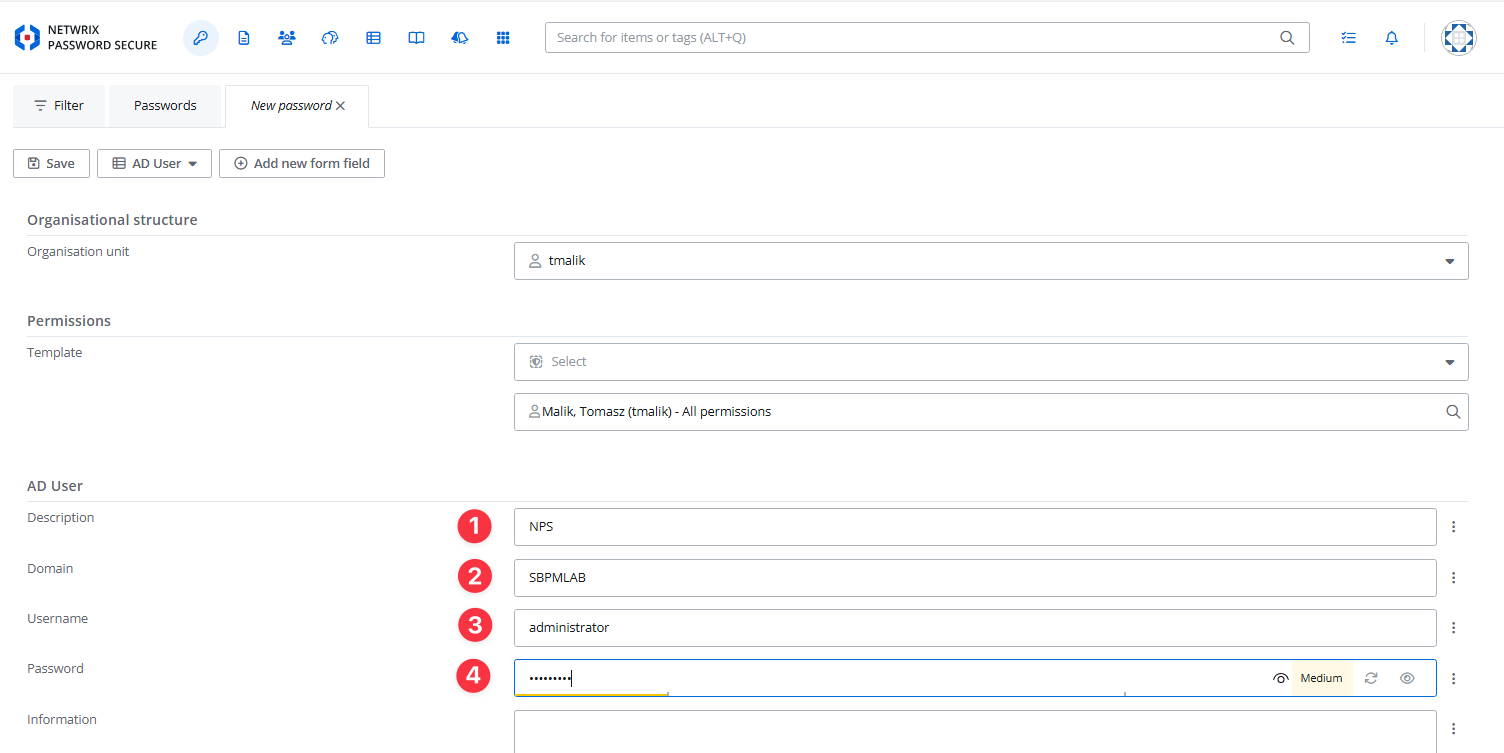Click Add new form field button

click(x=301, y=164)
